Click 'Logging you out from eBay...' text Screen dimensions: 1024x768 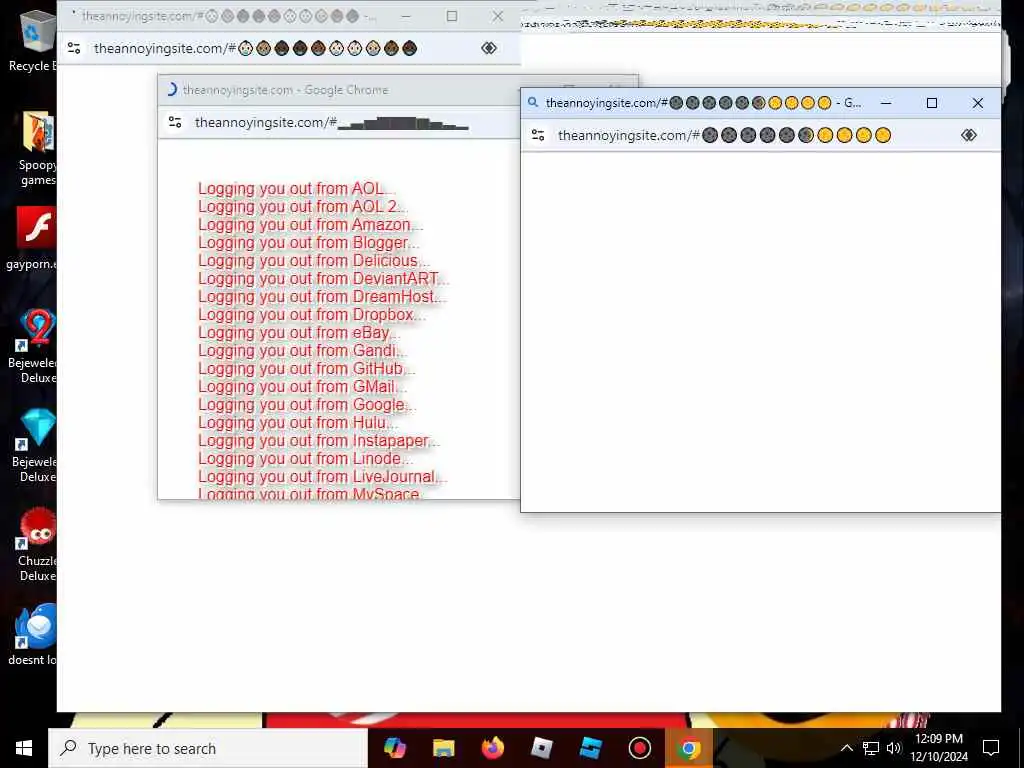click(298, 333)
